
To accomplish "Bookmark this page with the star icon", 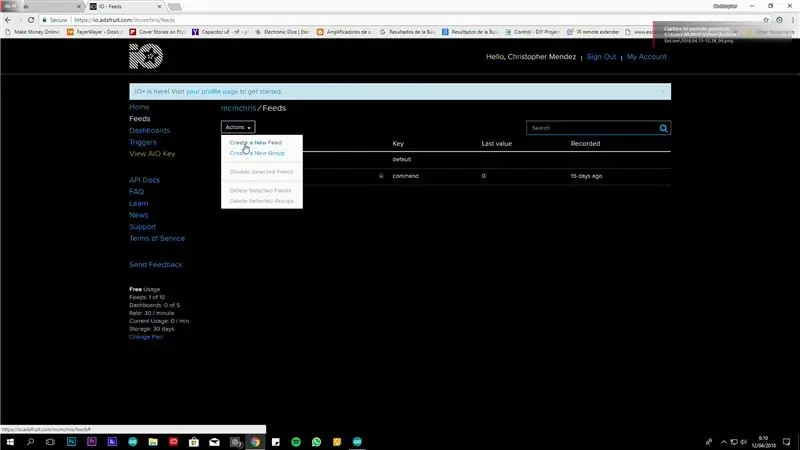I will point(766,20).
